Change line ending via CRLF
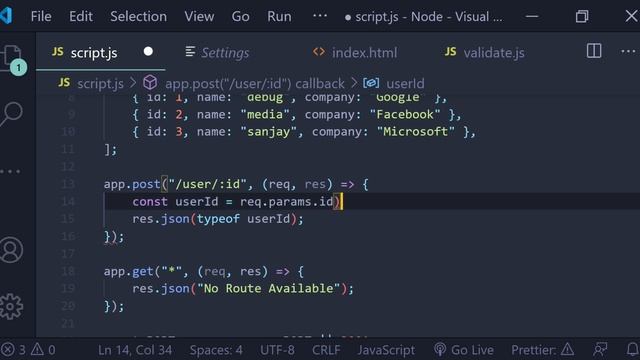640x360 pixels. 326,350
